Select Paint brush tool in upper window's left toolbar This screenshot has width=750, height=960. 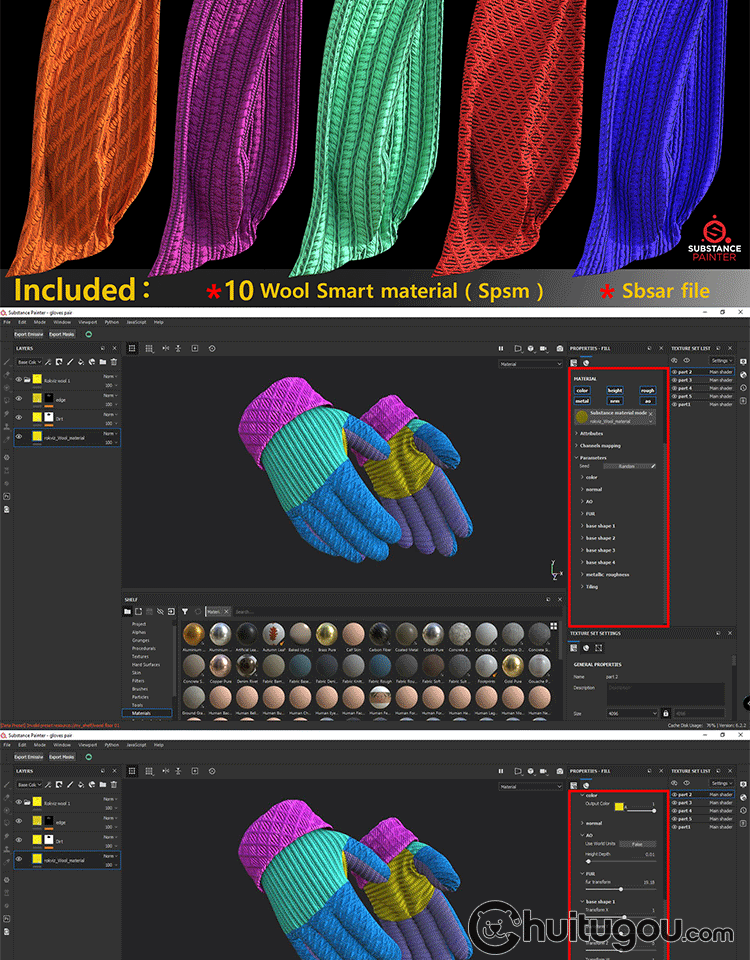pyautogui.click(x=7, y=362)
